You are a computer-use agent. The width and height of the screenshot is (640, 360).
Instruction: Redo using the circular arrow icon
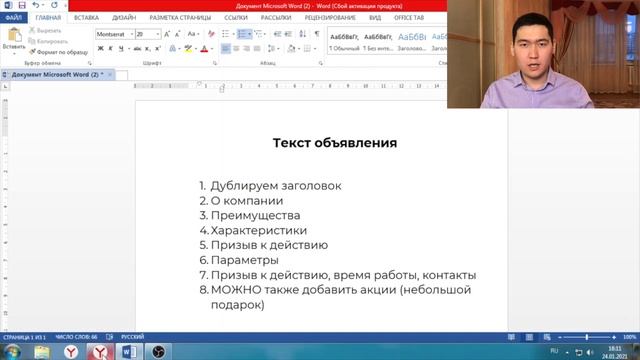(54, 5)
